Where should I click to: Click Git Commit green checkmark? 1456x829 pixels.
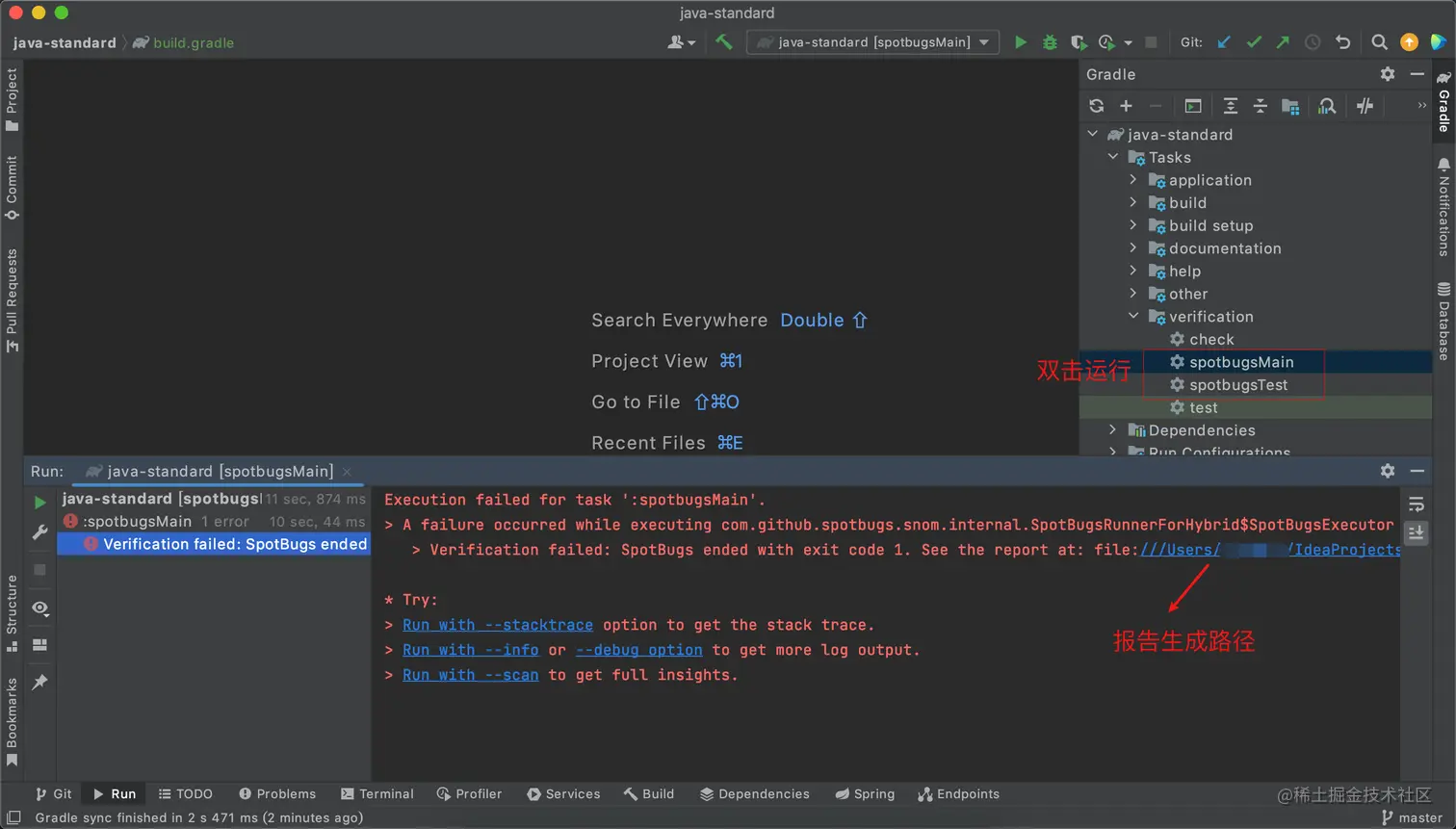(x=1254, y=42)
